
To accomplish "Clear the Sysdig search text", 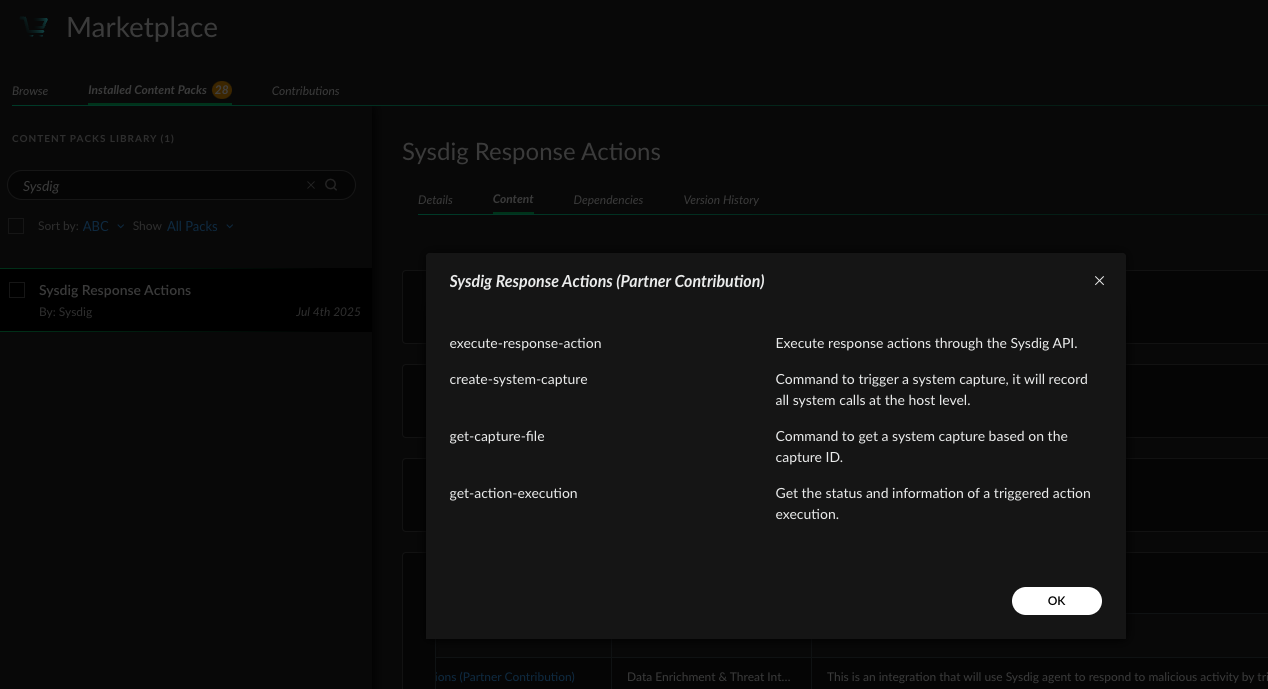I will click(311, 185).
